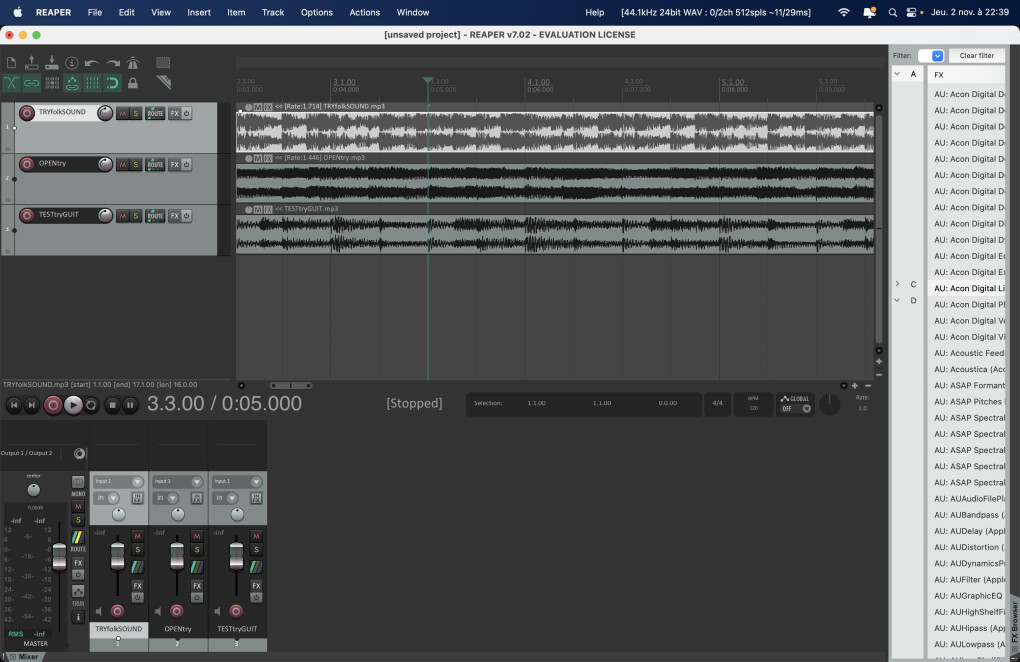The width and height of the screenshot is (1020, 662).
Task: Open Project Settings via the info circle icon
Action: point(72,62)
